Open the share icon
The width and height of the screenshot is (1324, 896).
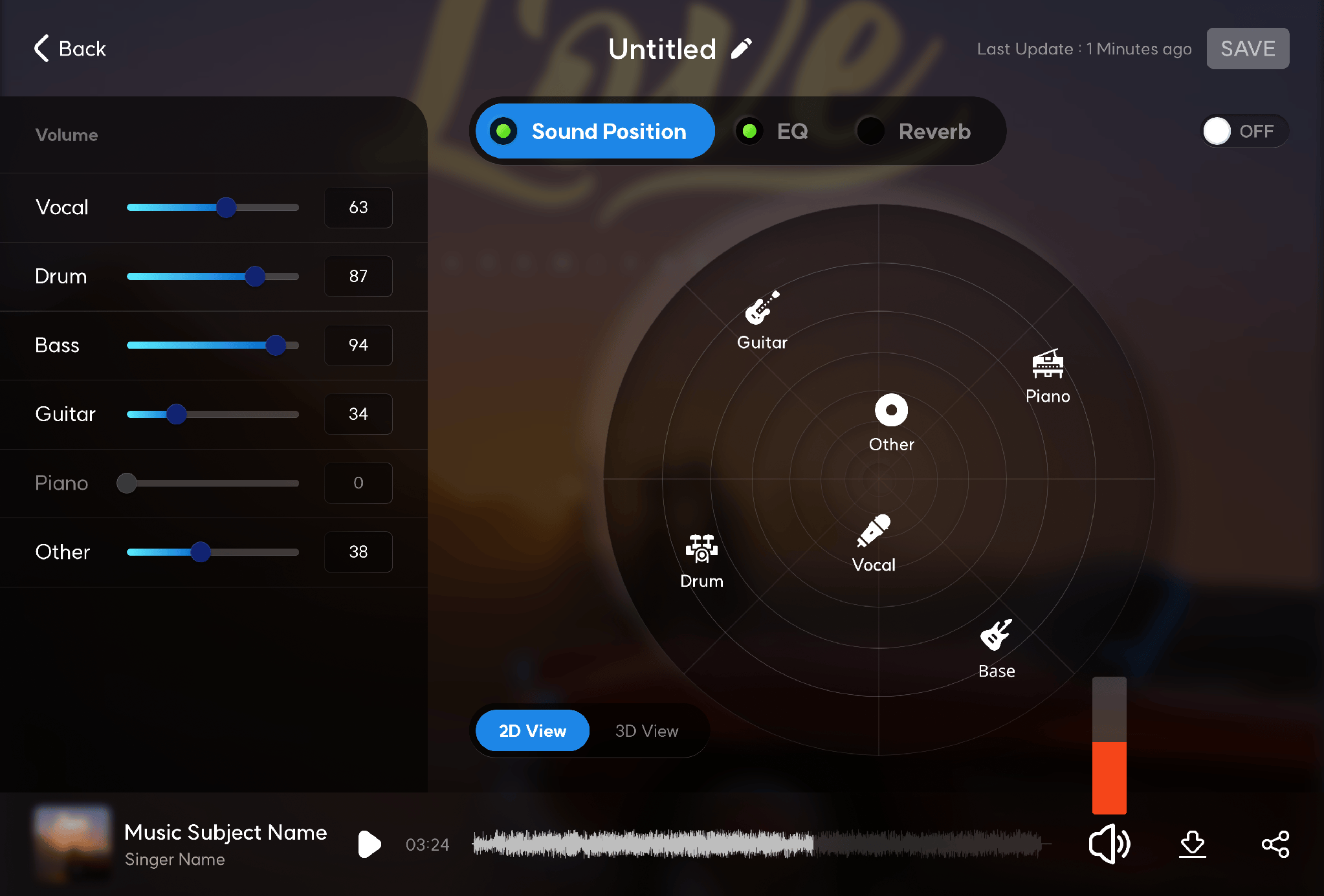[1275, 844]
